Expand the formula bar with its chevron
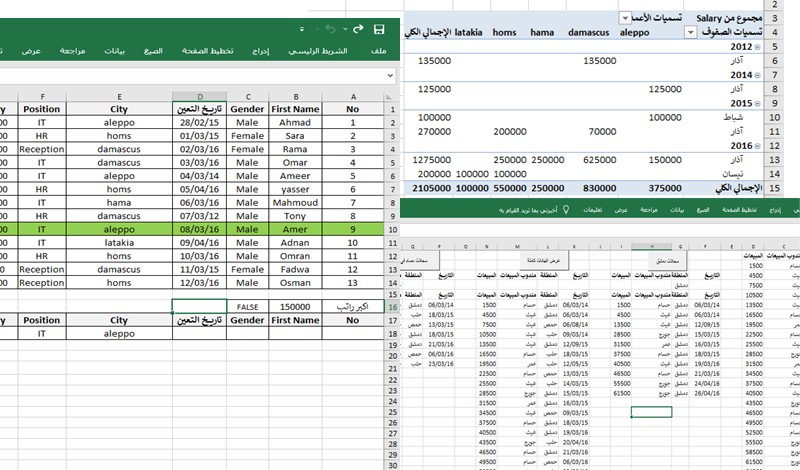This screenshot has height=470, width=800. pyautogui.click(x=390, y=76)
